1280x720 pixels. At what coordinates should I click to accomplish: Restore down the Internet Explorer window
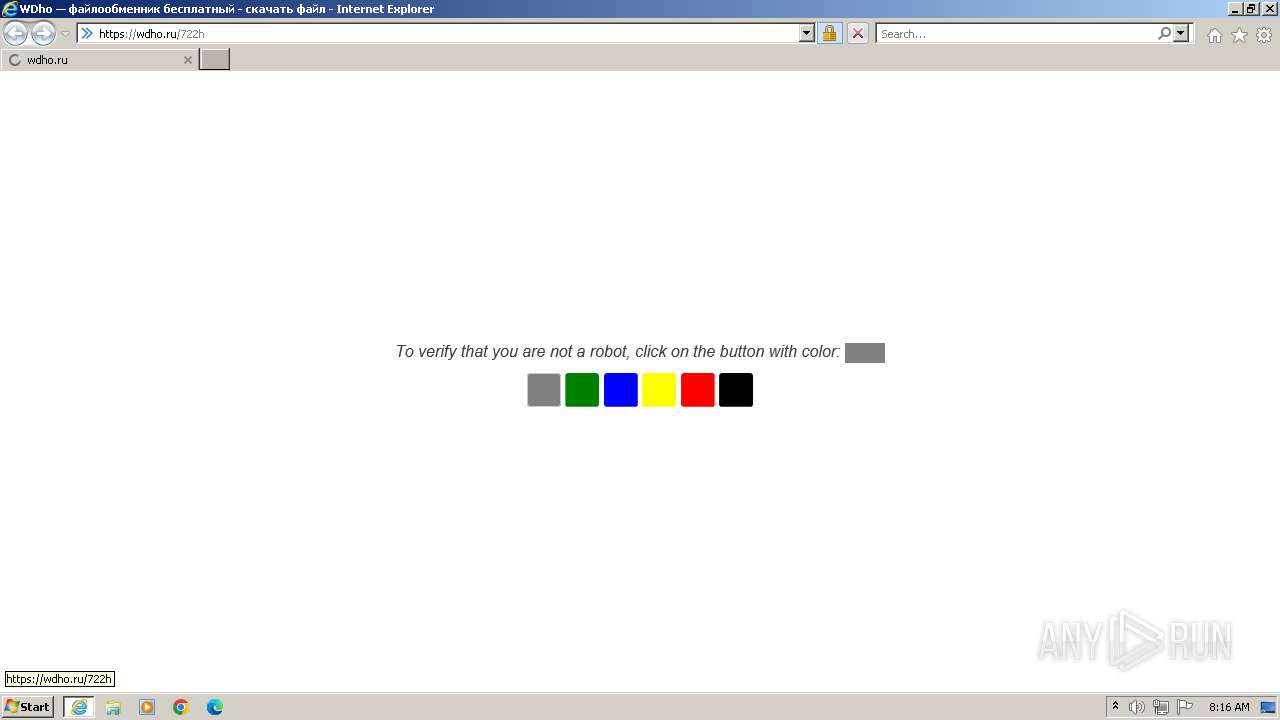(x=1250, y=9)
